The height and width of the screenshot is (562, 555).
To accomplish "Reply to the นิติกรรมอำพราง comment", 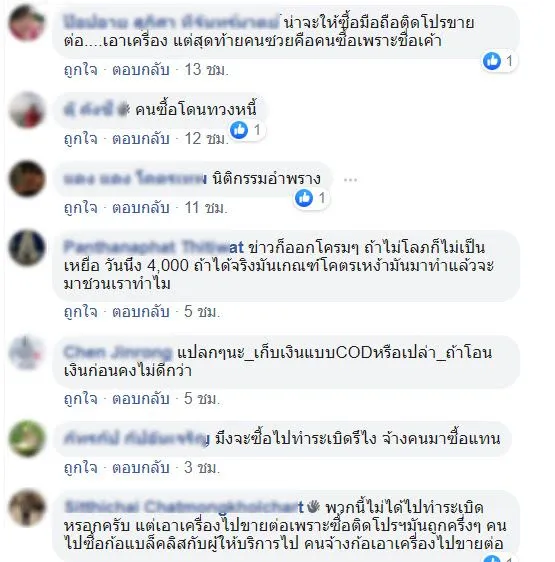I will pos(141,208).
